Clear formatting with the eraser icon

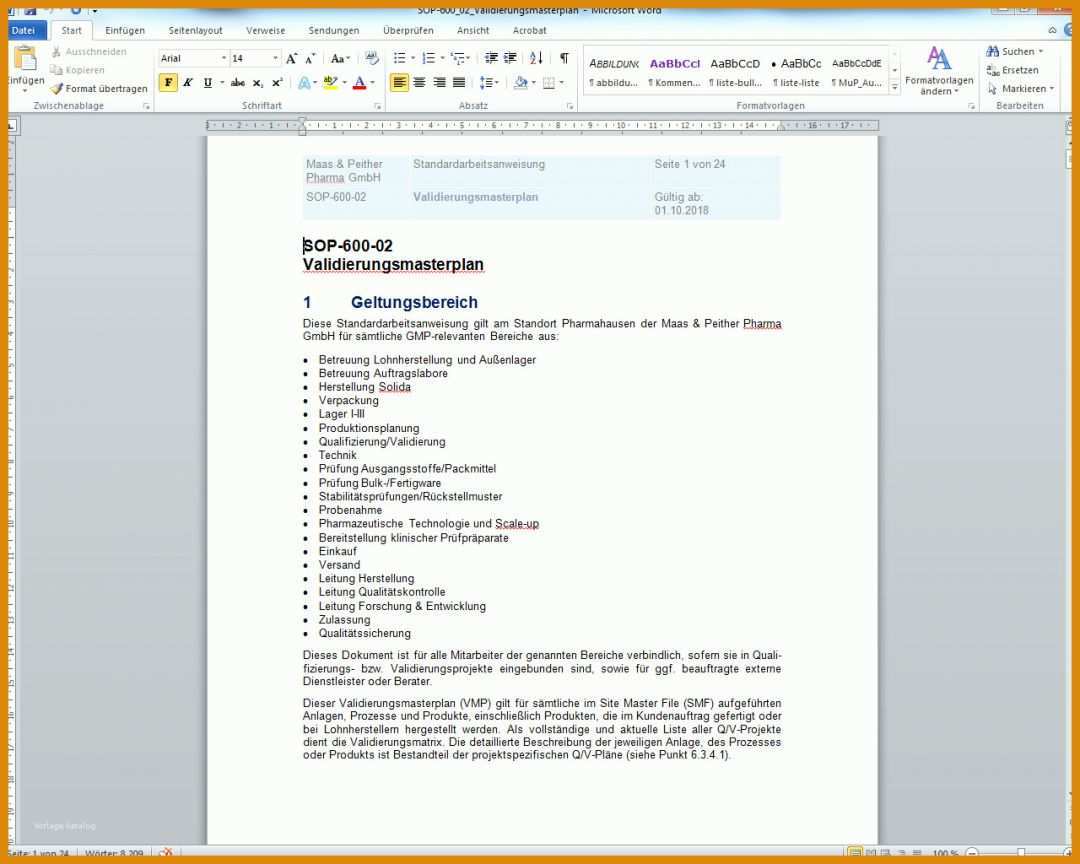pyautogui.click(x=372, y=58)
